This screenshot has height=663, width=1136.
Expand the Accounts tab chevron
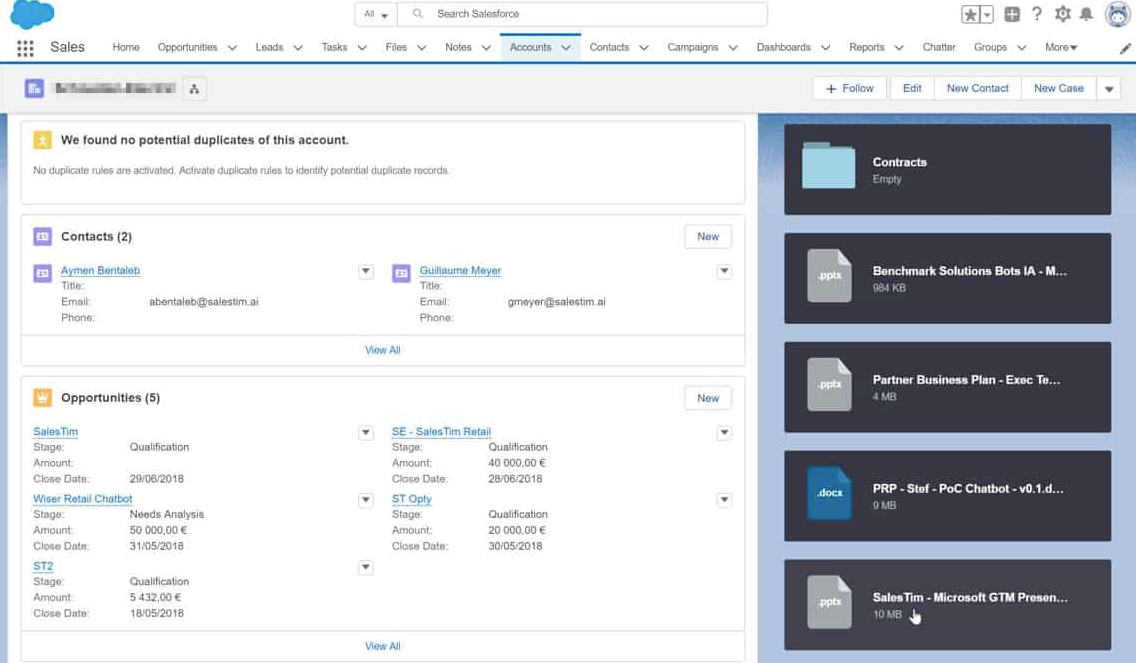click(x=566, y=48)
